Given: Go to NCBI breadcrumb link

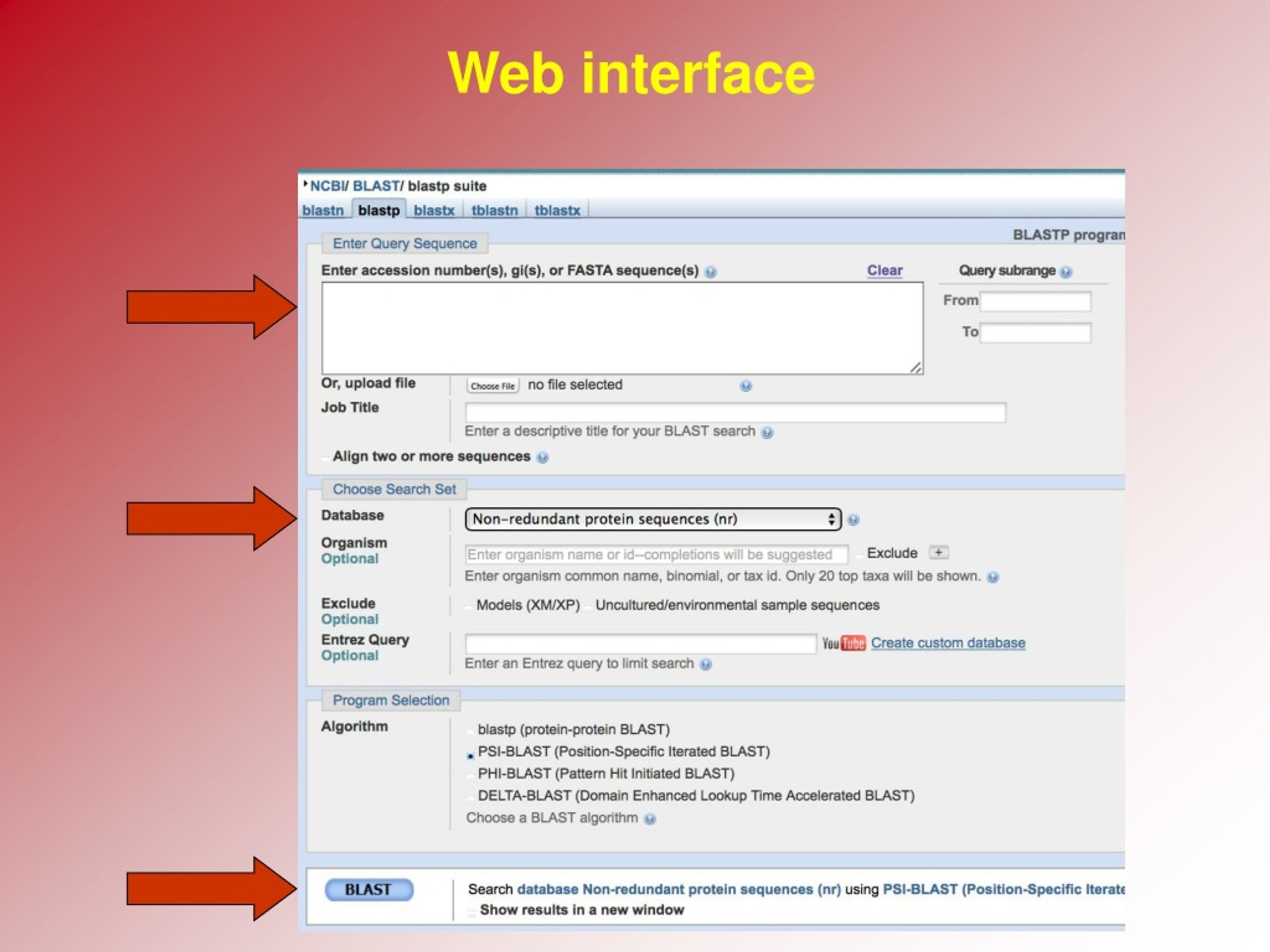Looking at the screenshot, I should [327, 186].
